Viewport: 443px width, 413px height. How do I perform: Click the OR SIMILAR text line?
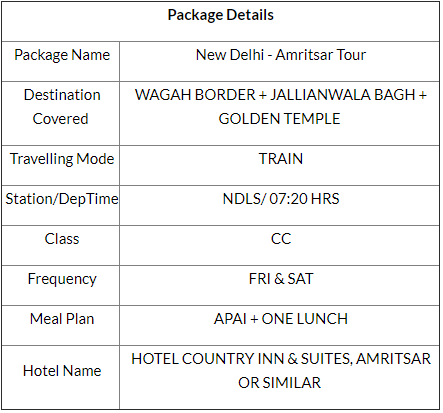pyautogui.click(x=279, y=383)
